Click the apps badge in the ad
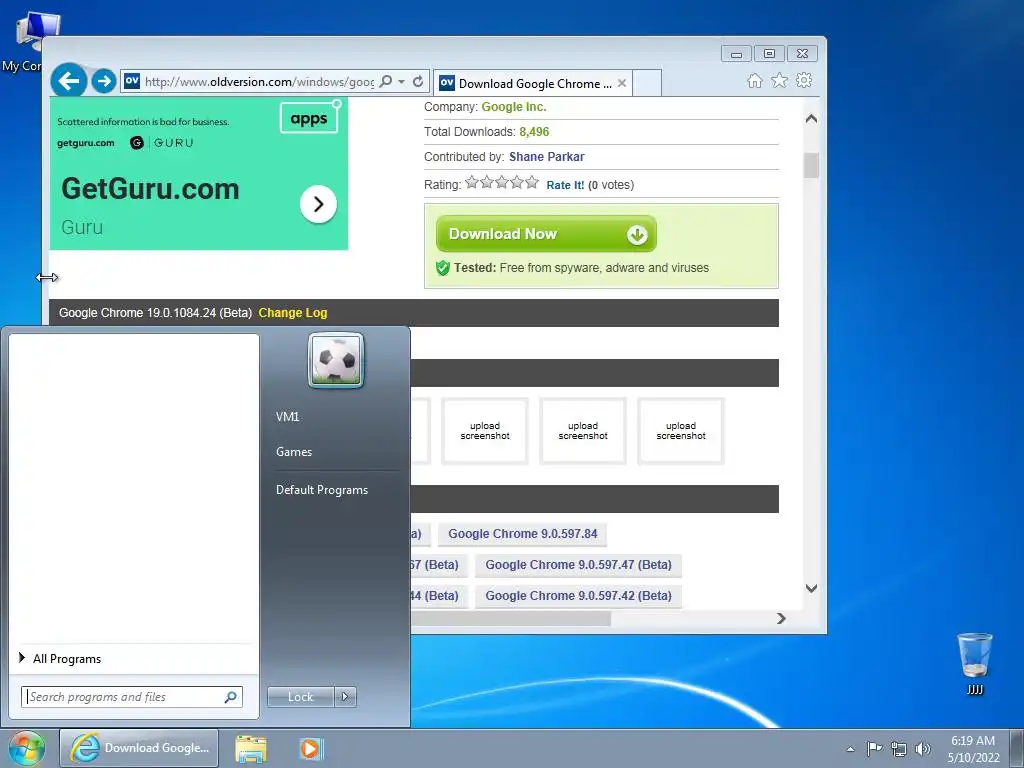Viewport: 1024px width, 768px height. click(309, 118)
